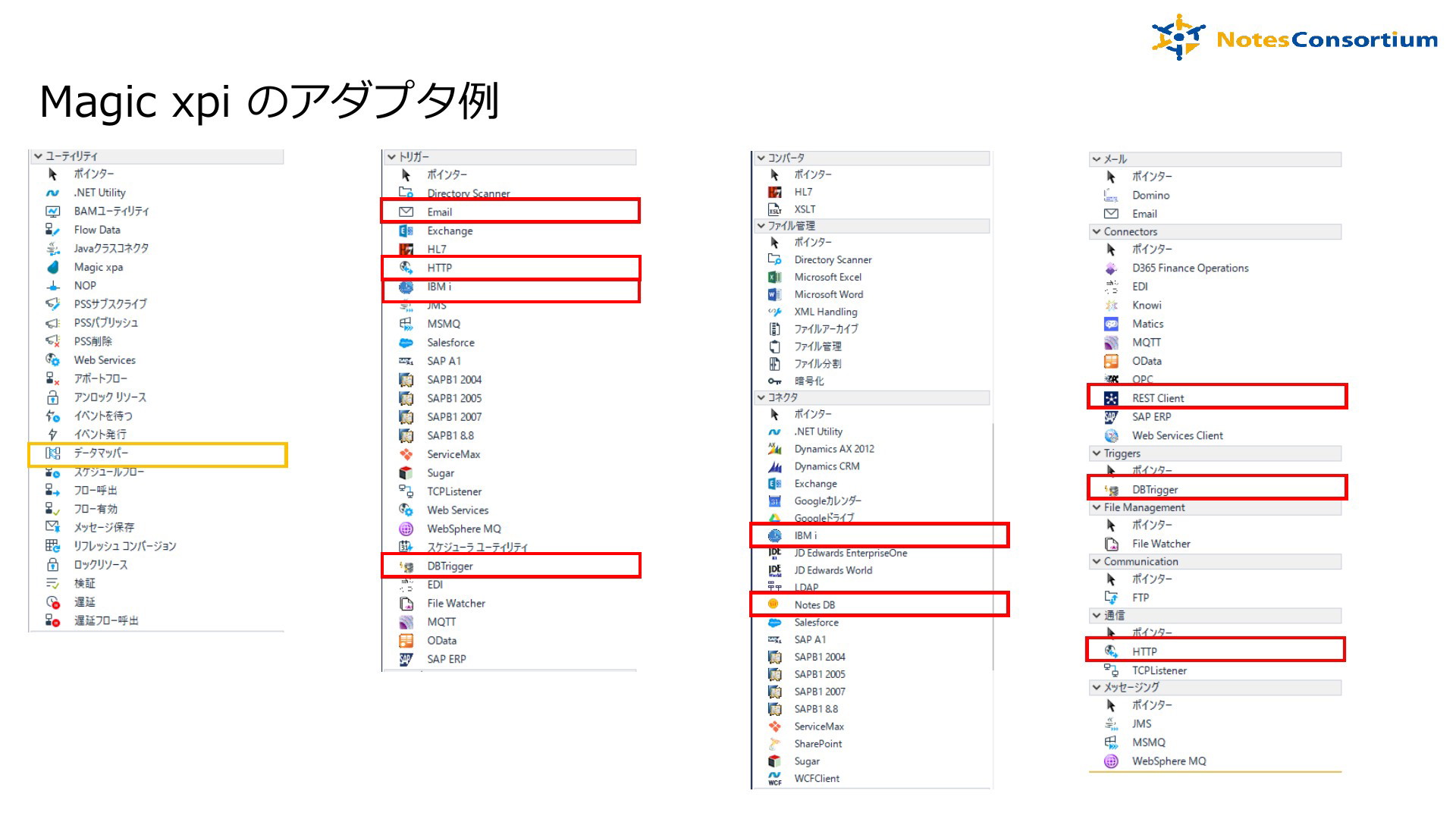Choose the BAMユーティリティ icon
This screenshot has width=1456, height=819.
click(52, 212)
